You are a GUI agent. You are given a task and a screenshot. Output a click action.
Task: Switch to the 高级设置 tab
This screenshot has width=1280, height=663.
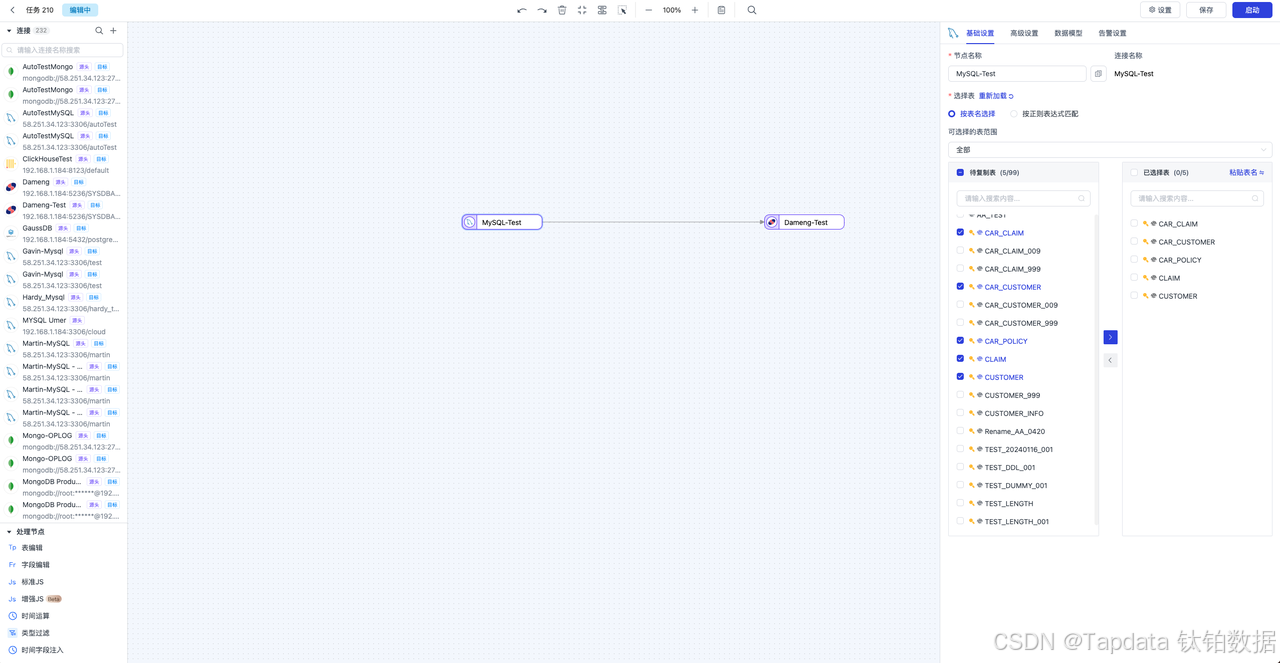coord(1024,33)
